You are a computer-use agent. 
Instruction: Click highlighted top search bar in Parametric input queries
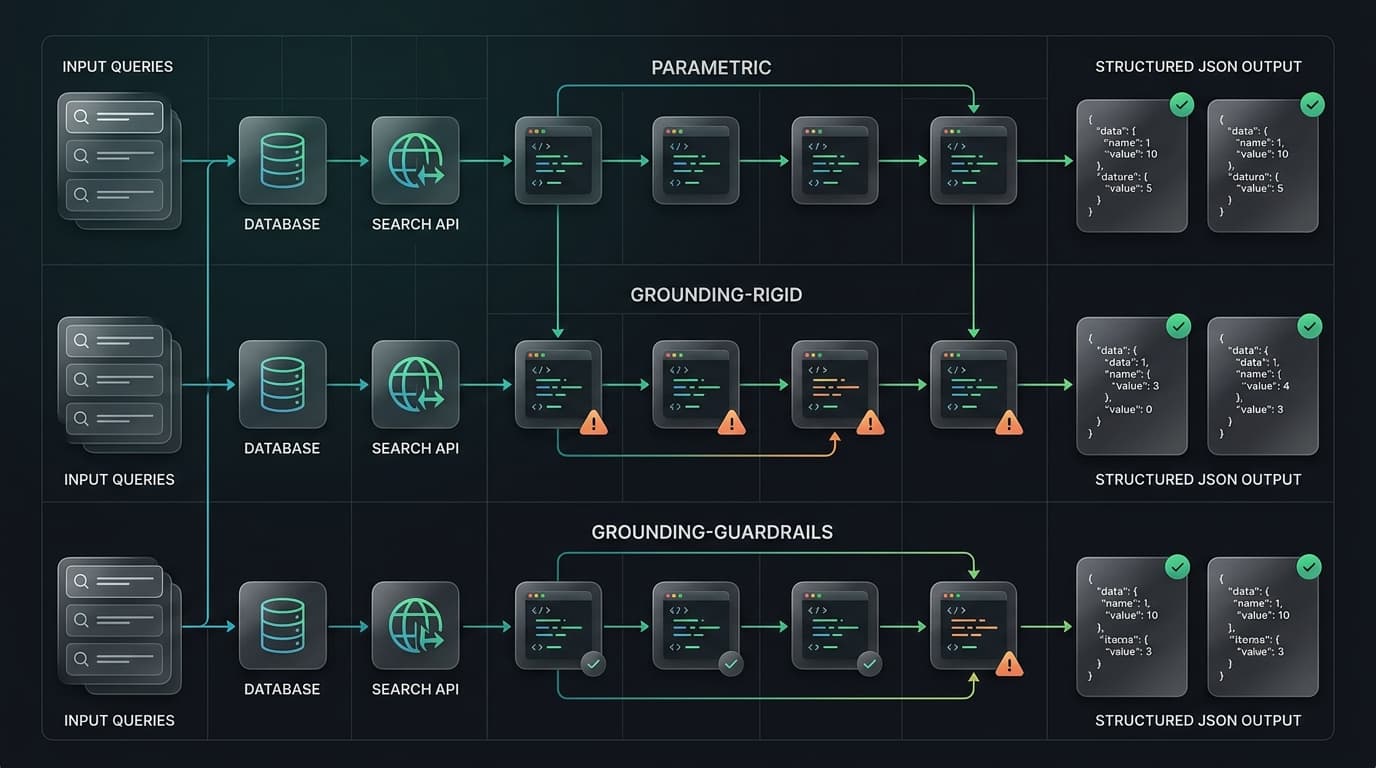(x=114, y=117)
